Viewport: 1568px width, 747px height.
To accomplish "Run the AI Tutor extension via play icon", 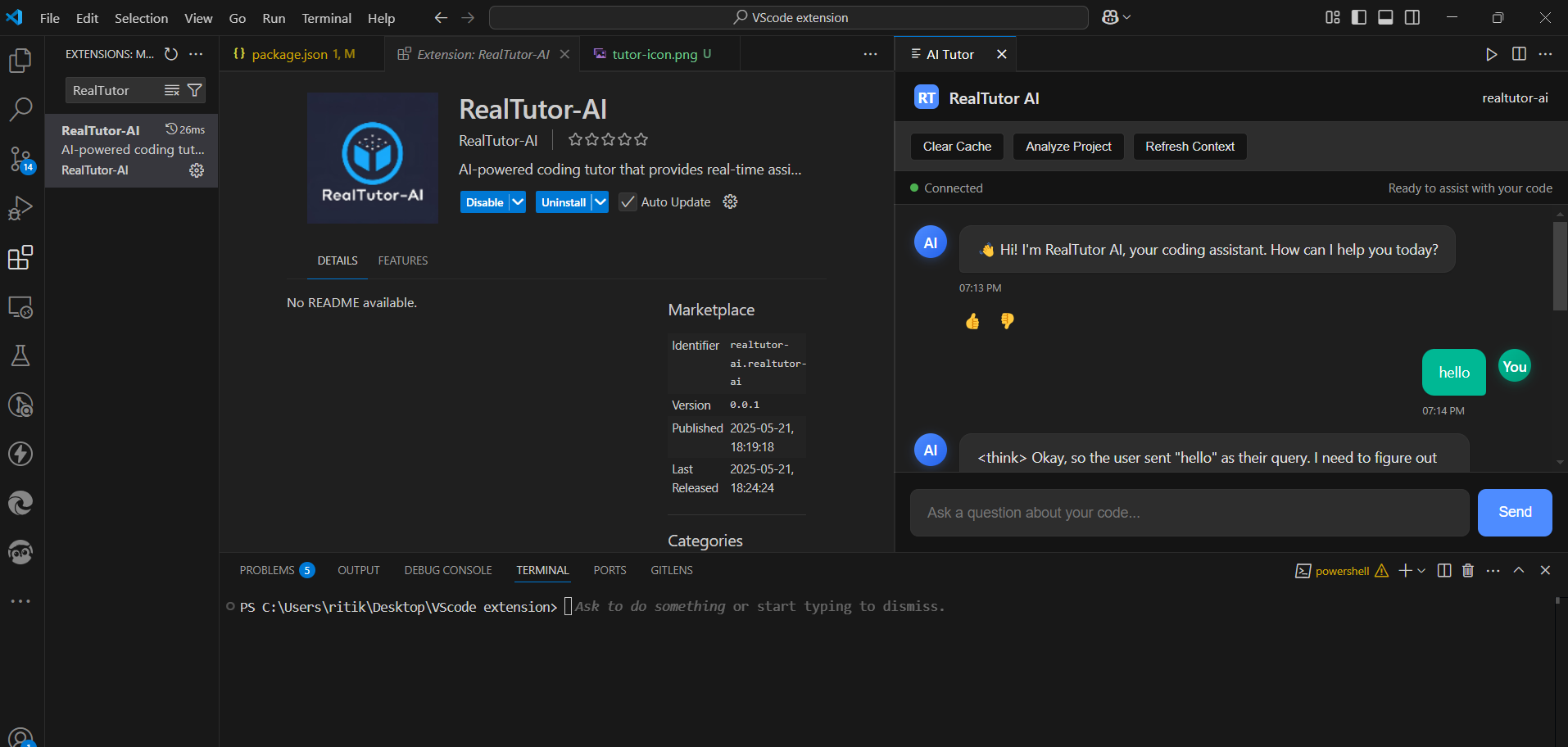I will pos(1491,54).
